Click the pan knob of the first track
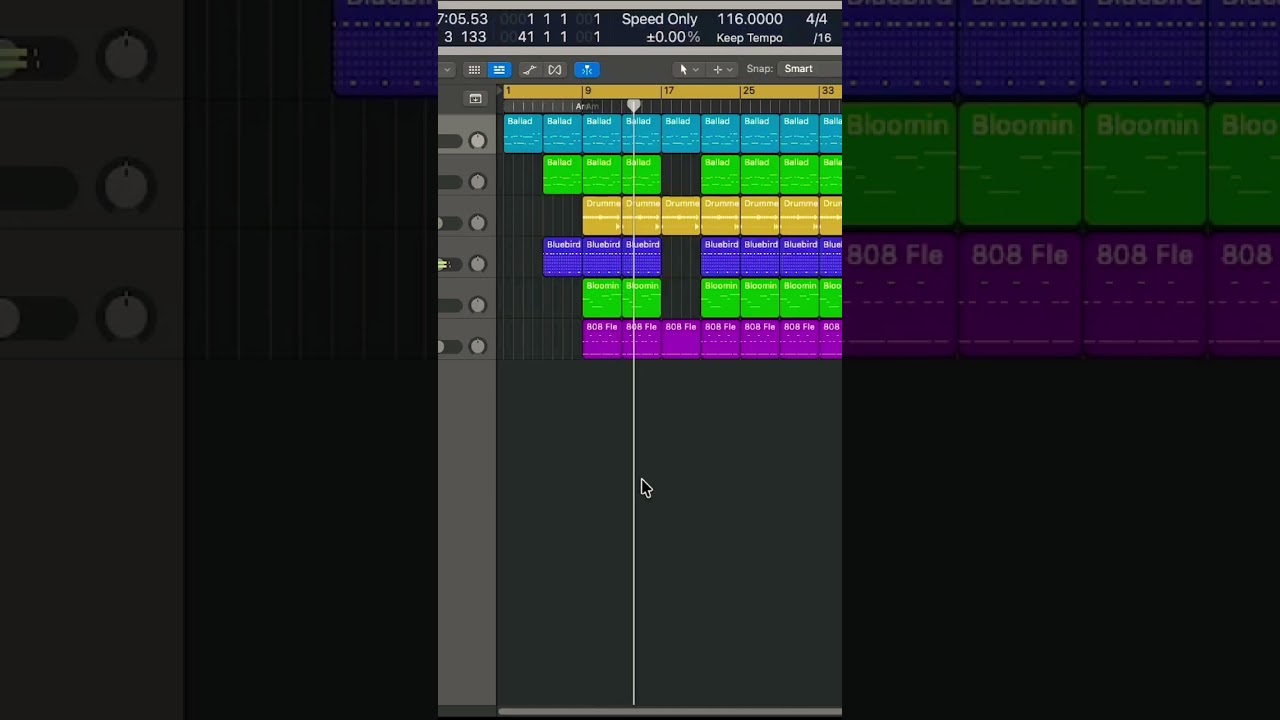This screenshot has height=720, width=1280. (478, 141)
